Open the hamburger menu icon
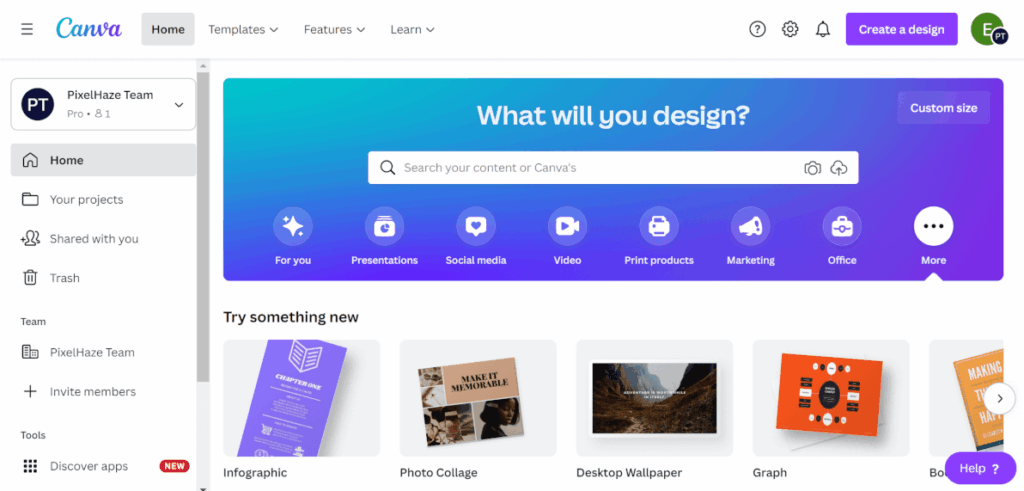 tap(27, 29)
